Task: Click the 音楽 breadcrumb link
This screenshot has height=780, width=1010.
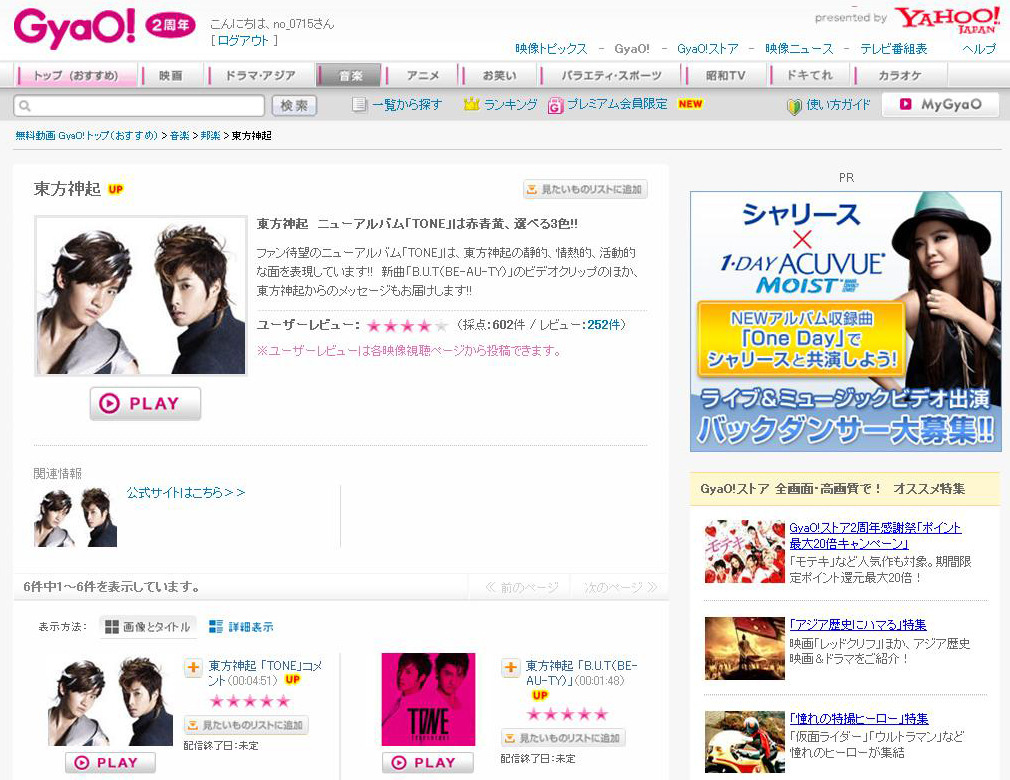Action: click(180, 136)
